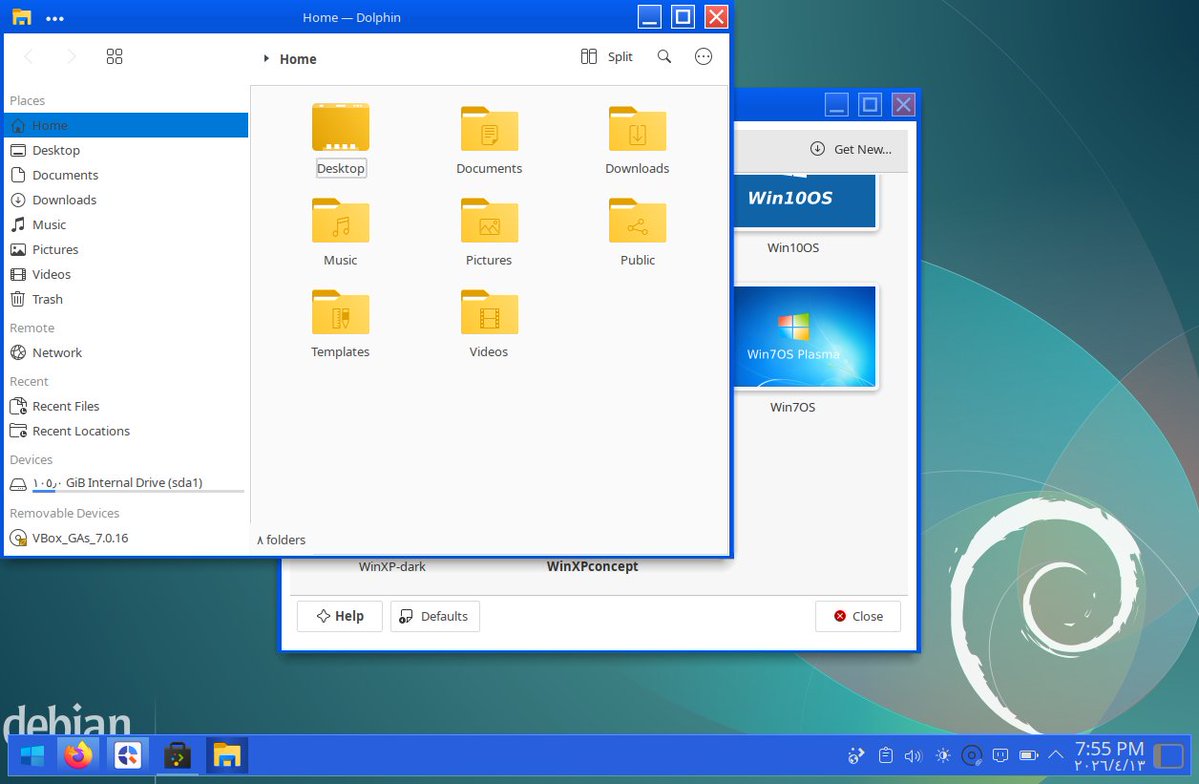Screen dimensions: 1199x784
Task: Click the Help button in settings
Action: pyautogui.click(x=340, y=616)
